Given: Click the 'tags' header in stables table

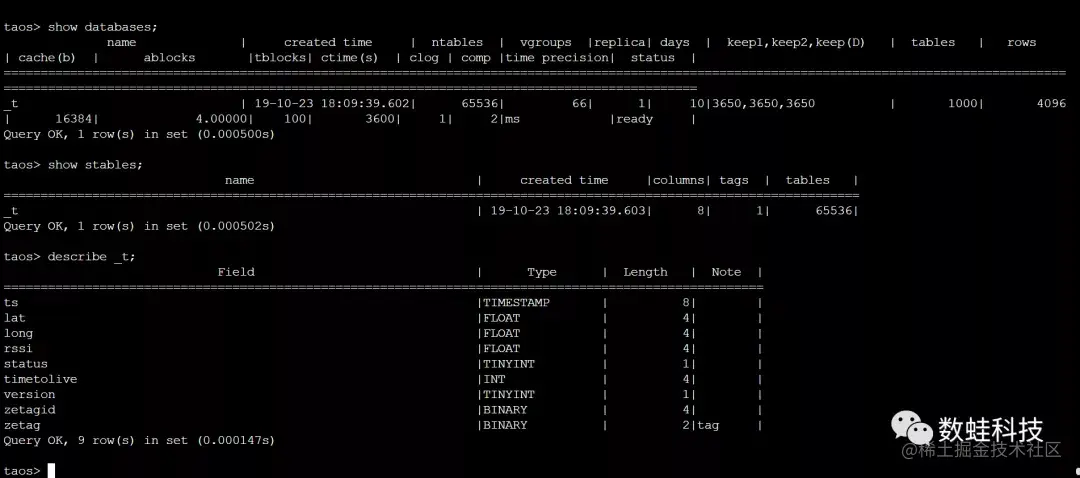Looking at the screenshot, I should 734,180.
